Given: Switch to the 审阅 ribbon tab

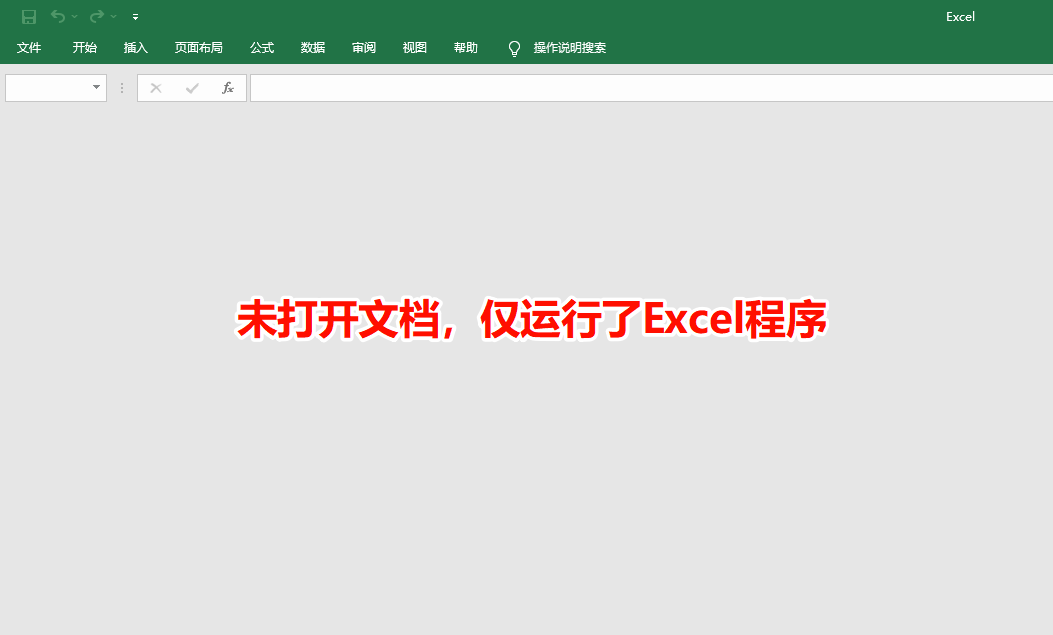Looking at the screenshot, I should (x=364, y=48).
